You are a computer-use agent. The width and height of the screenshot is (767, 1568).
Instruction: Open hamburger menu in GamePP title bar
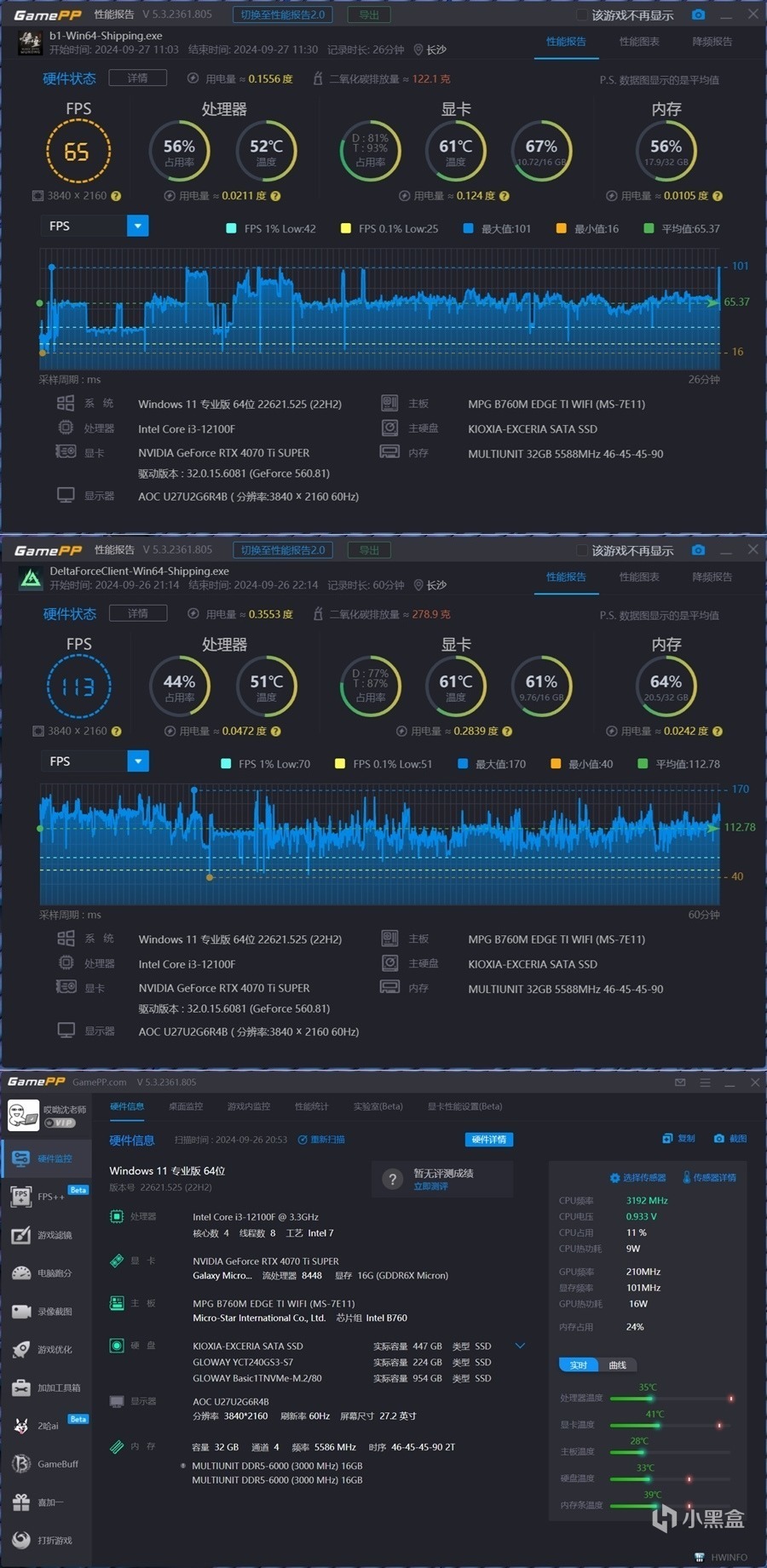pos(705,1083)
